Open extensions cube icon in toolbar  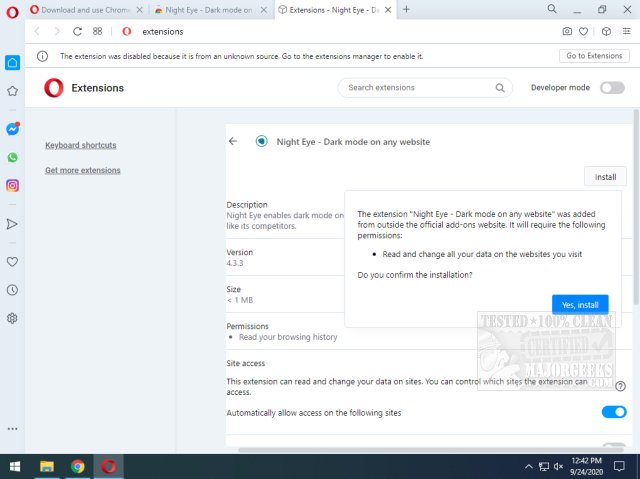click(606, 31)
